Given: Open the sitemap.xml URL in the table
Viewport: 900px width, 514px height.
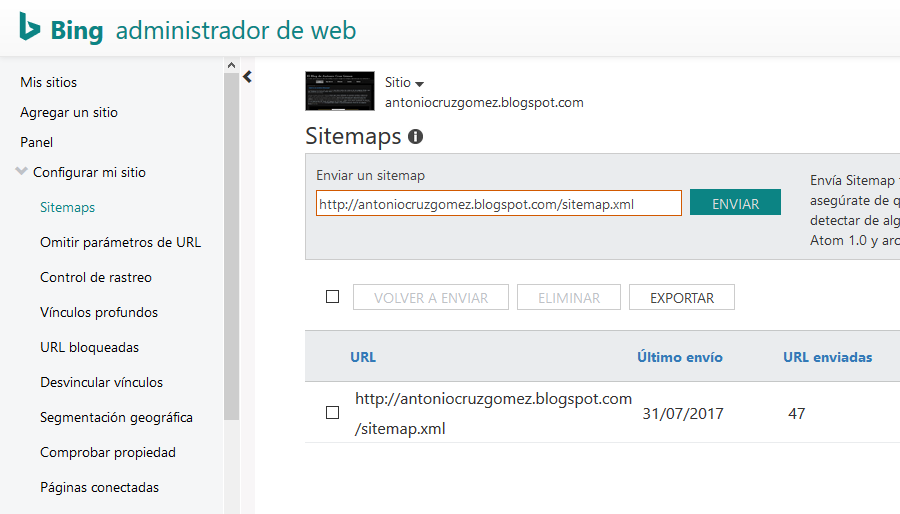Looking at the screenshot, I should point(493,414).
